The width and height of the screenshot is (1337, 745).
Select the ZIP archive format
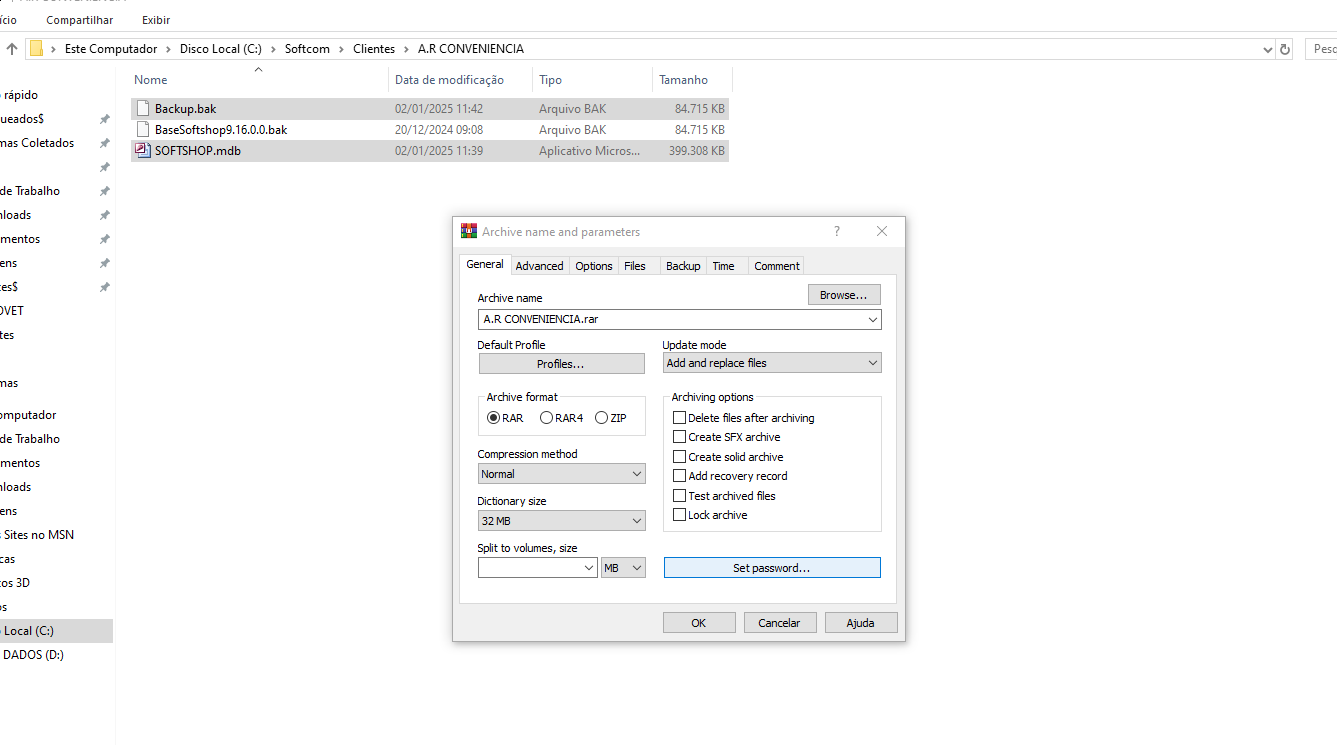tap(601, 418)
